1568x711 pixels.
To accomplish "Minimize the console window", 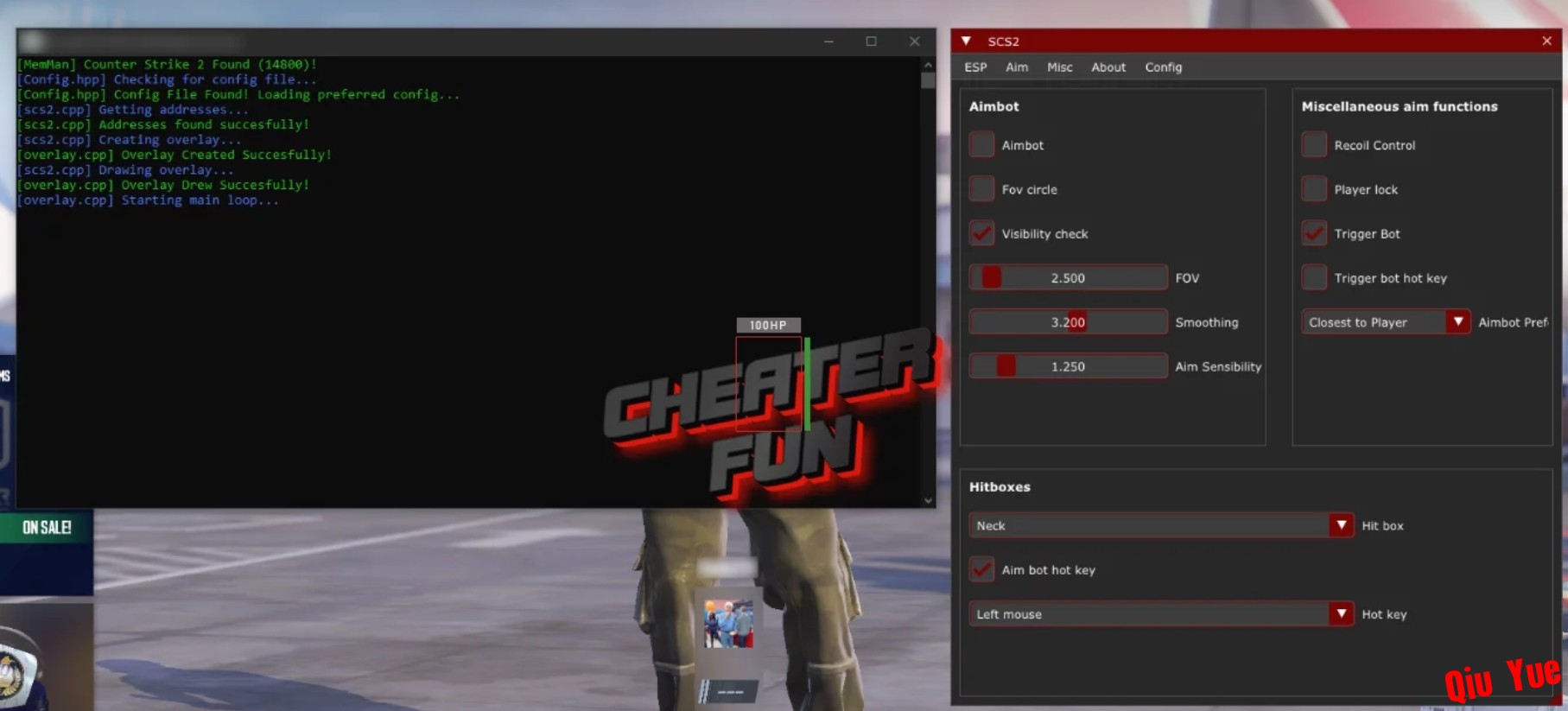I will [x=828, y=41].
